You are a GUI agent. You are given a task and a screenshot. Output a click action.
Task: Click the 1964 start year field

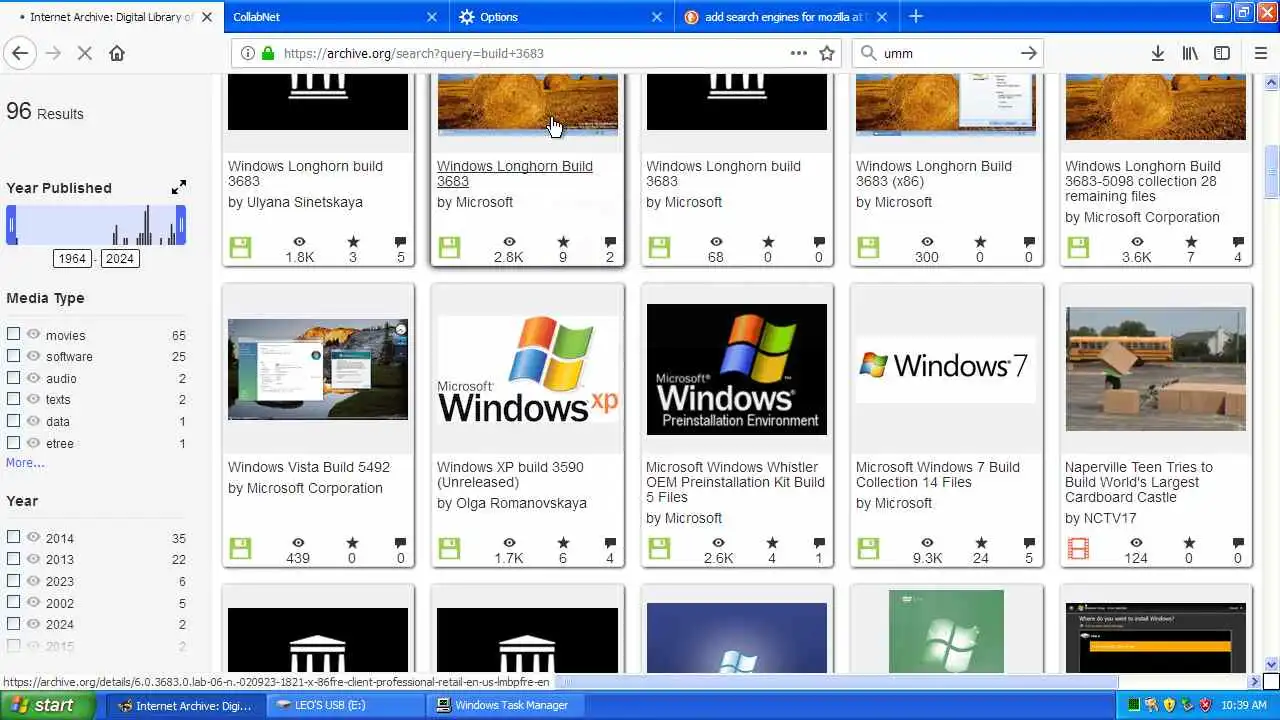(72, 258)
